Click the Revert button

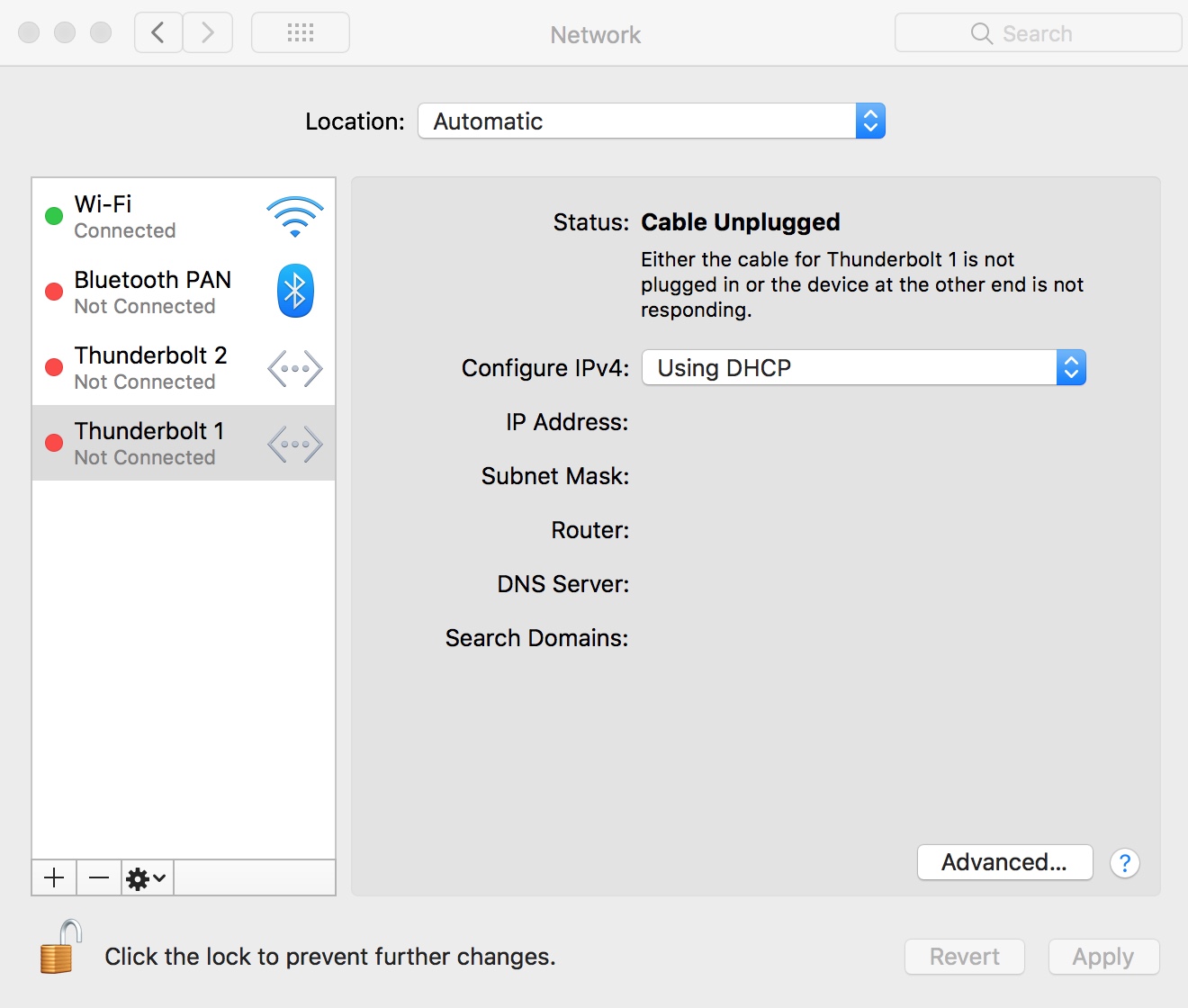tap(964, 957)
